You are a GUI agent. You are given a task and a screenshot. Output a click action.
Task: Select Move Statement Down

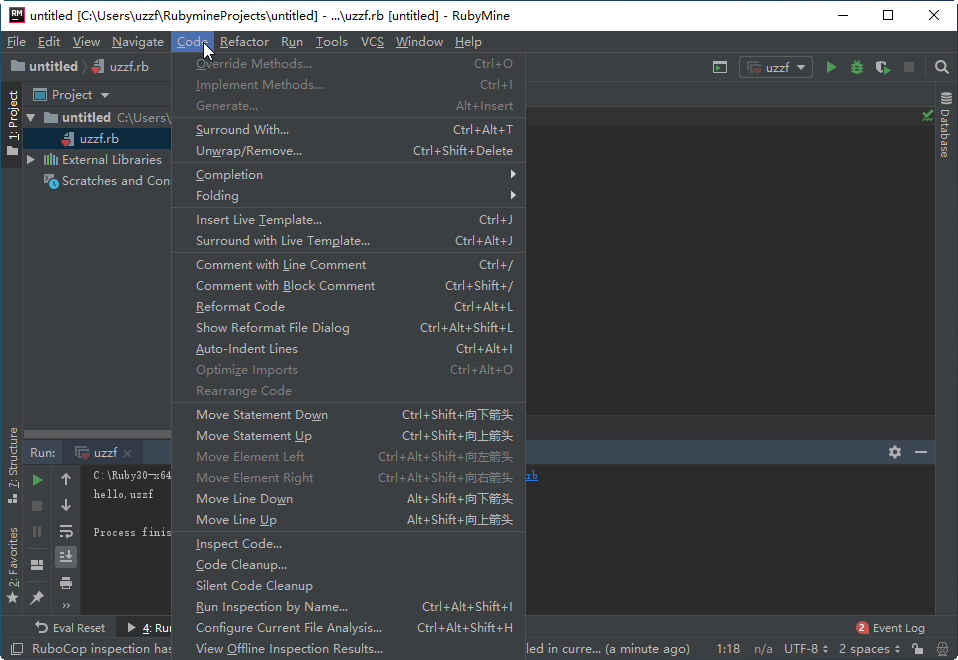point(348,415)
